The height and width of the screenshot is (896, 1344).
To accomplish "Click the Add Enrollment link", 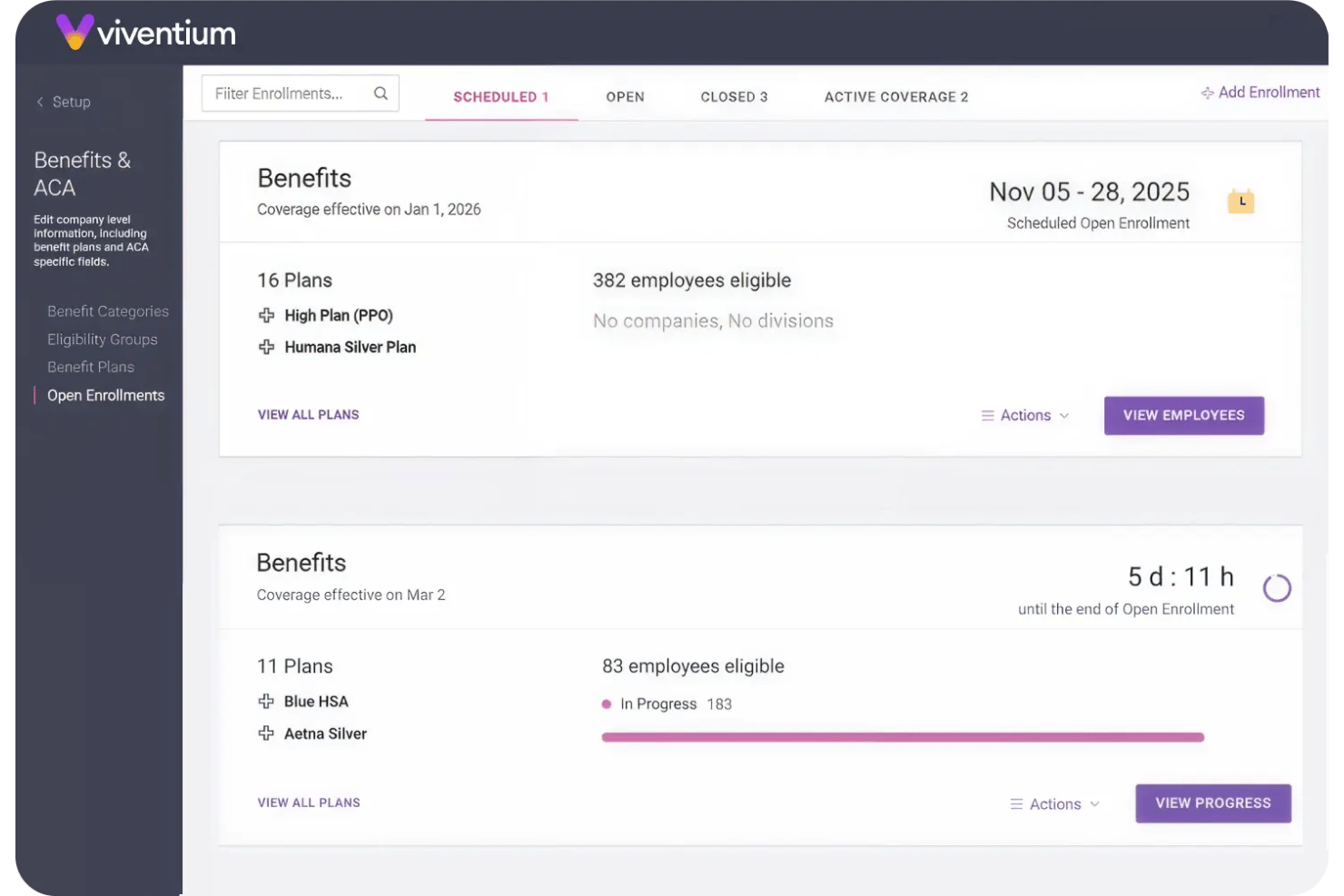I will pos(1260,93).
